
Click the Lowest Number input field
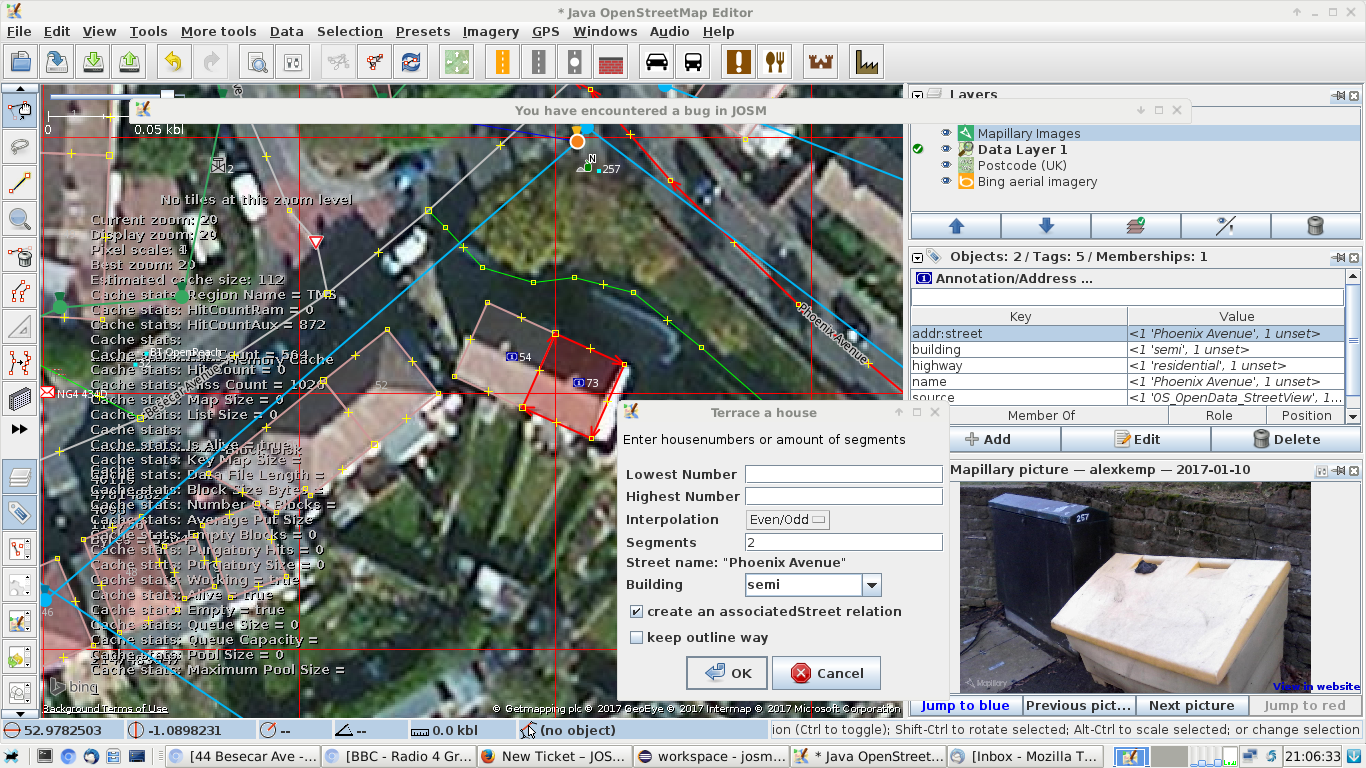pyautogui.click(x=843, y=475)
